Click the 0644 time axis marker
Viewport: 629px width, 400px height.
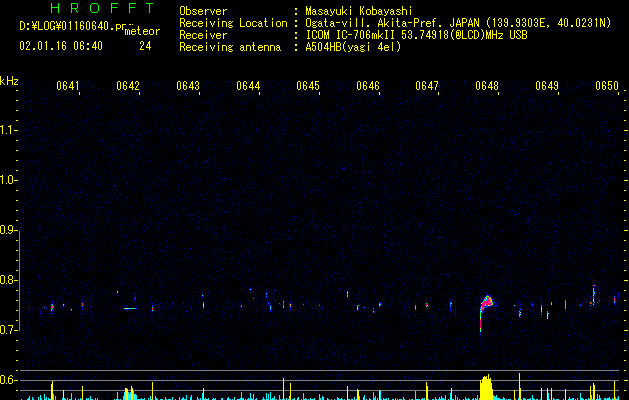[248, 86]
